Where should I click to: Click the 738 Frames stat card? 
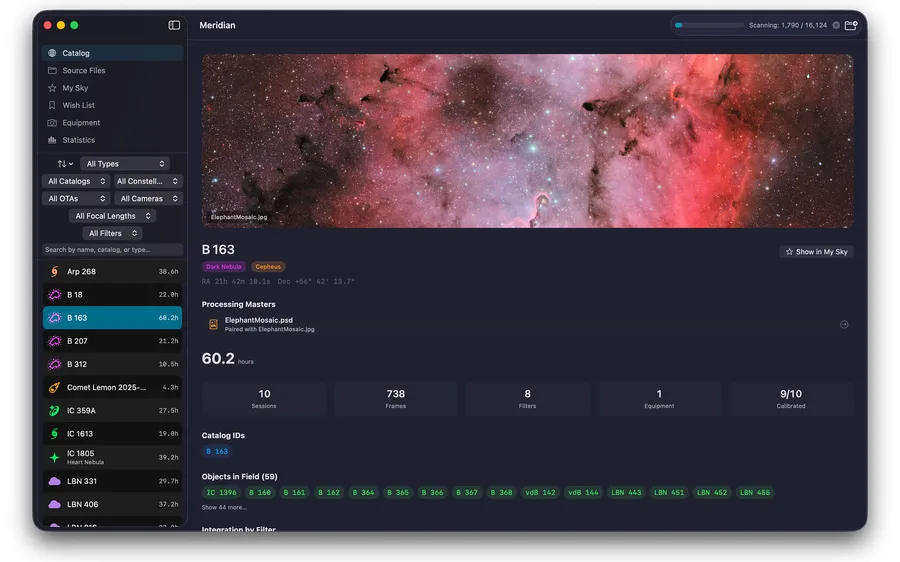click(395, 399)
